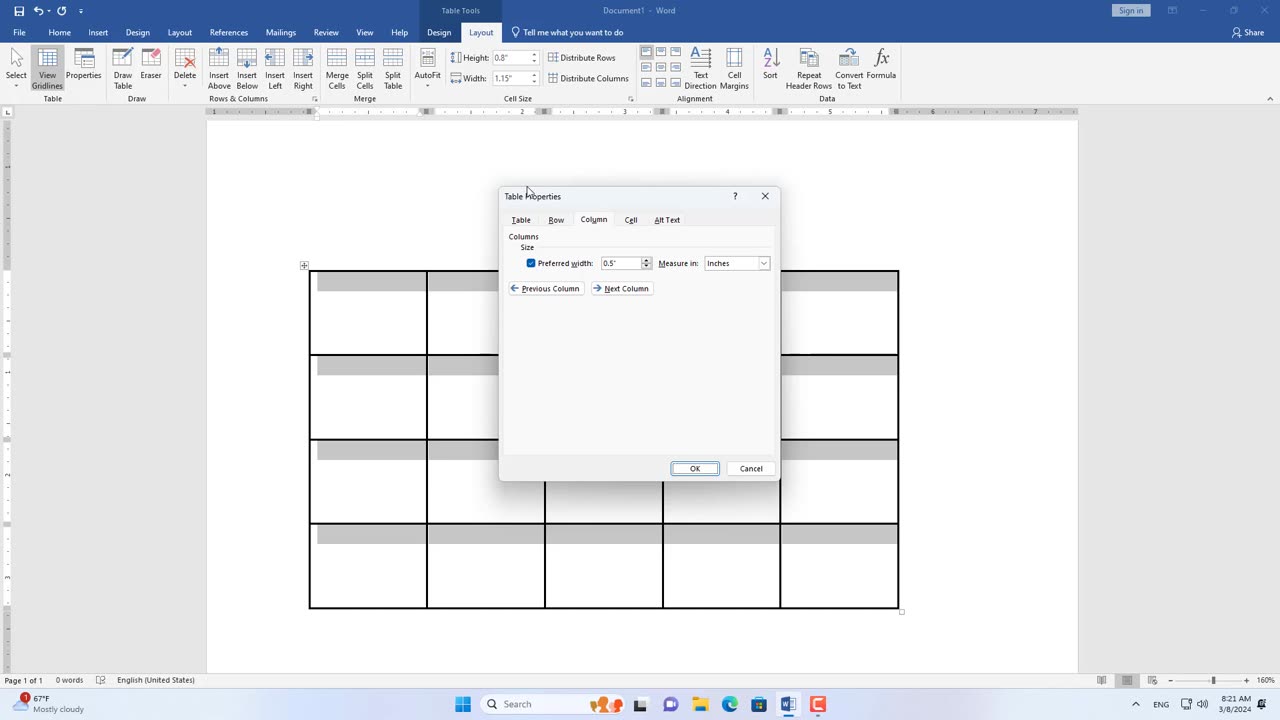Click the ribbon Width input field
The image size is (1280, 720).
[511, 78]
